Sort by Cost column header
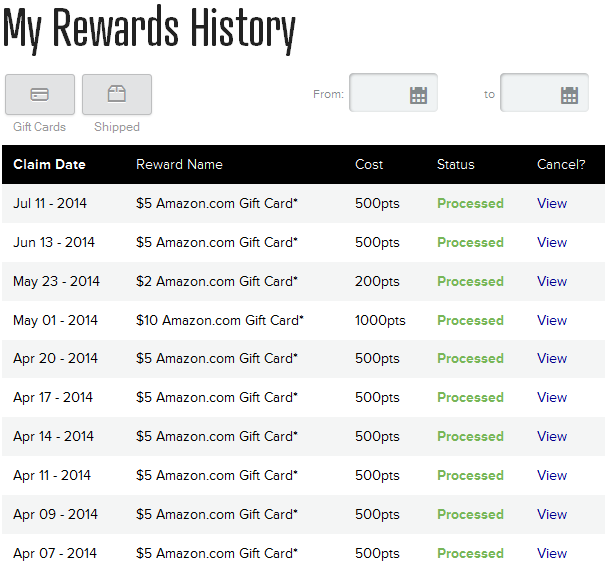 369,164
